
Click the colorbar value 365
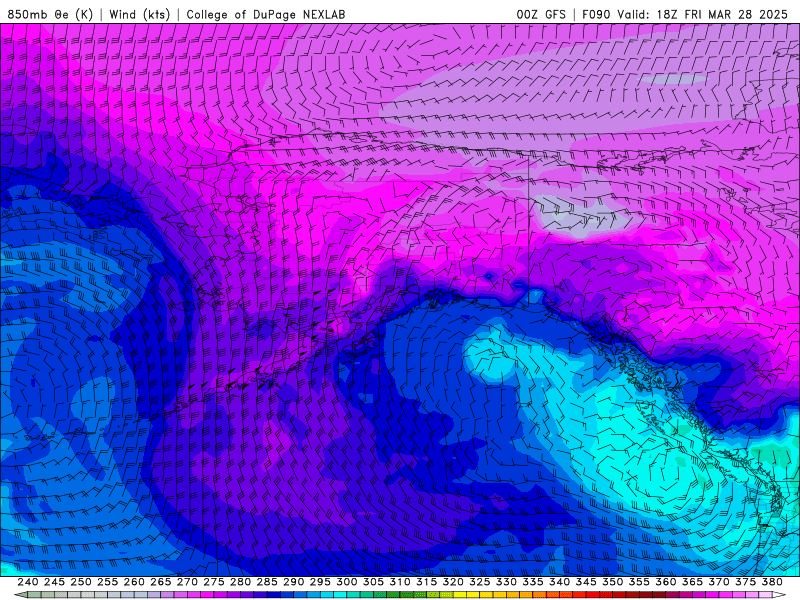692,582
